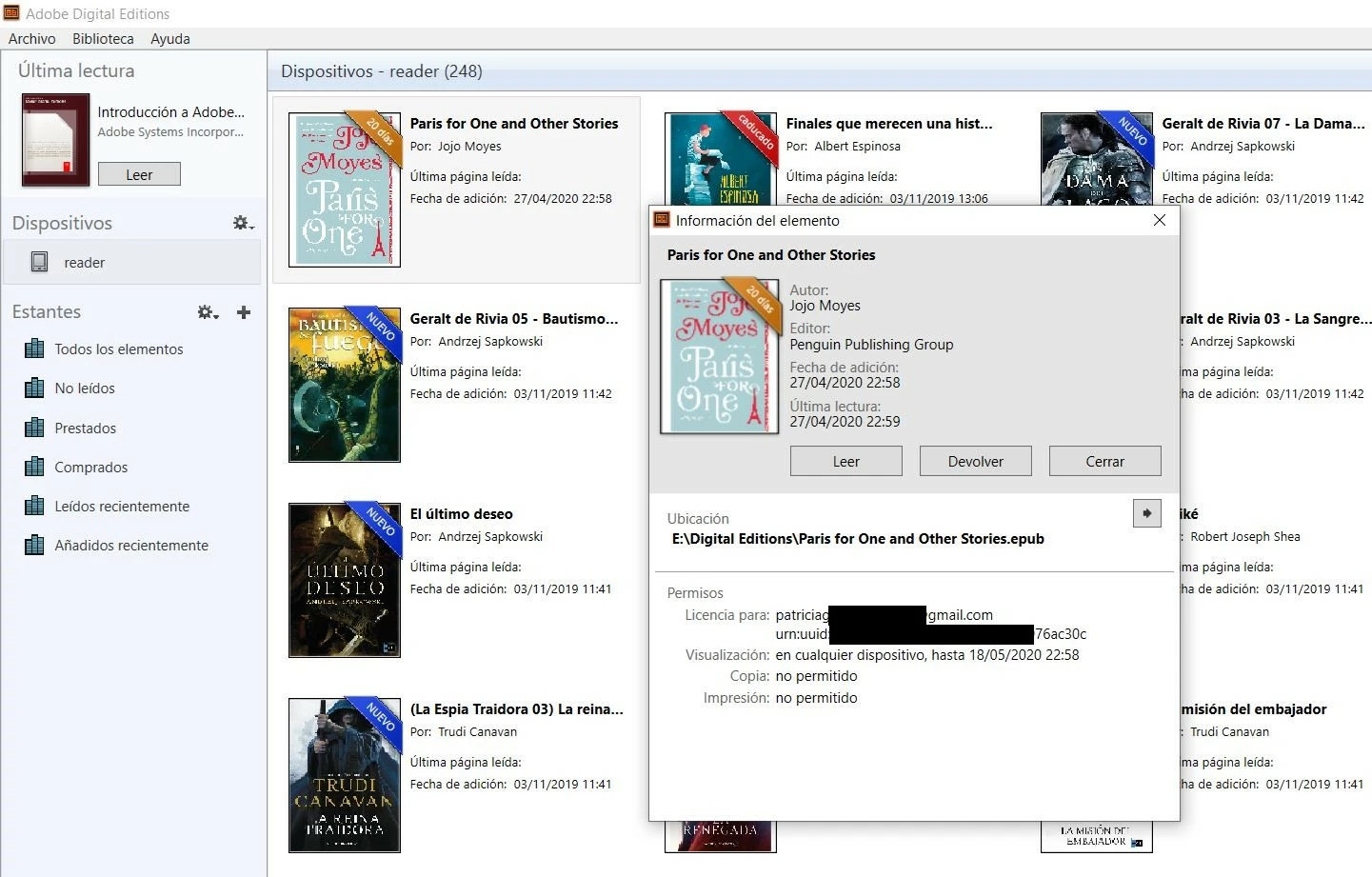
Task: Click the Introducción a Adobe cover thumbnail
Action: [x=55, y=139]
